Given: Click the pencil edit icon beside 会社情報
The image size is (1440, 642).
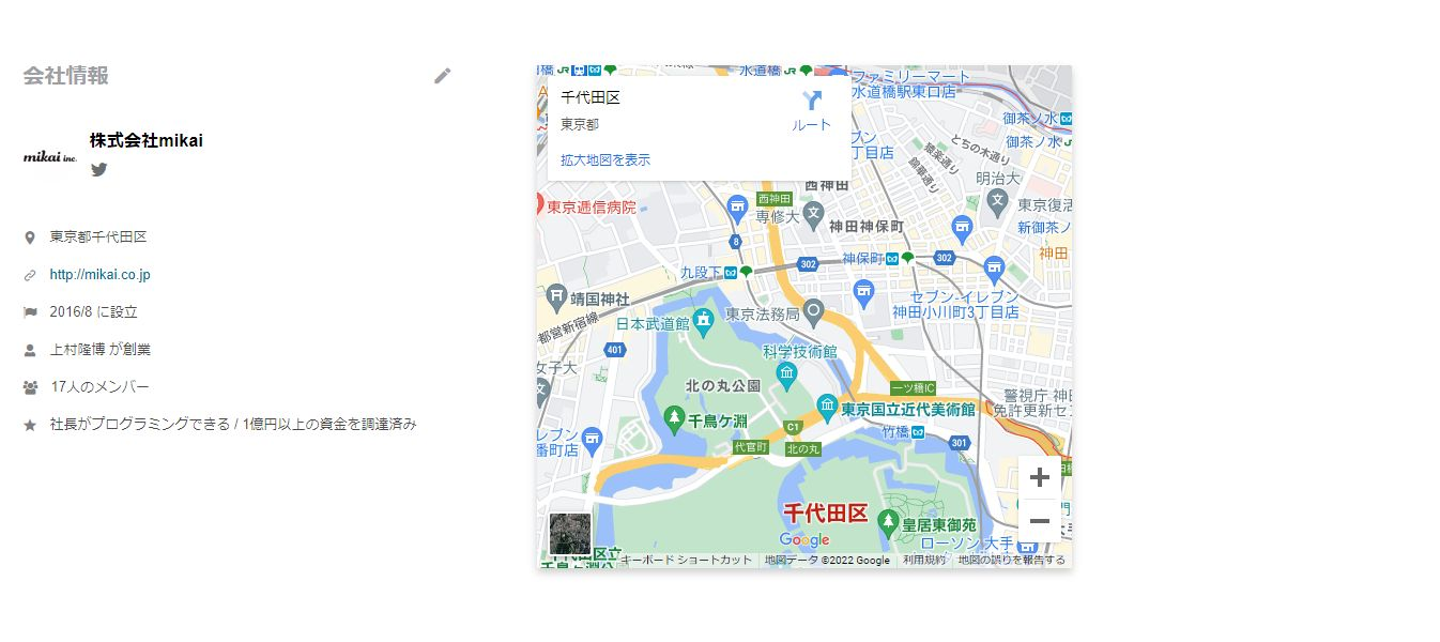Looking at the screenshot, I should click(442, 76).
